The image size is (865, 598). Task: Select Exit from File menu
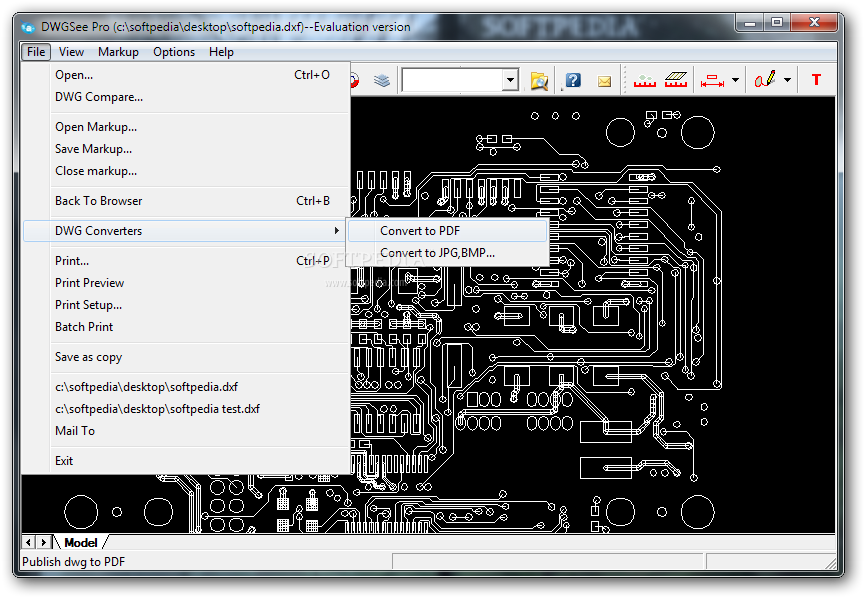click(186, 461)
